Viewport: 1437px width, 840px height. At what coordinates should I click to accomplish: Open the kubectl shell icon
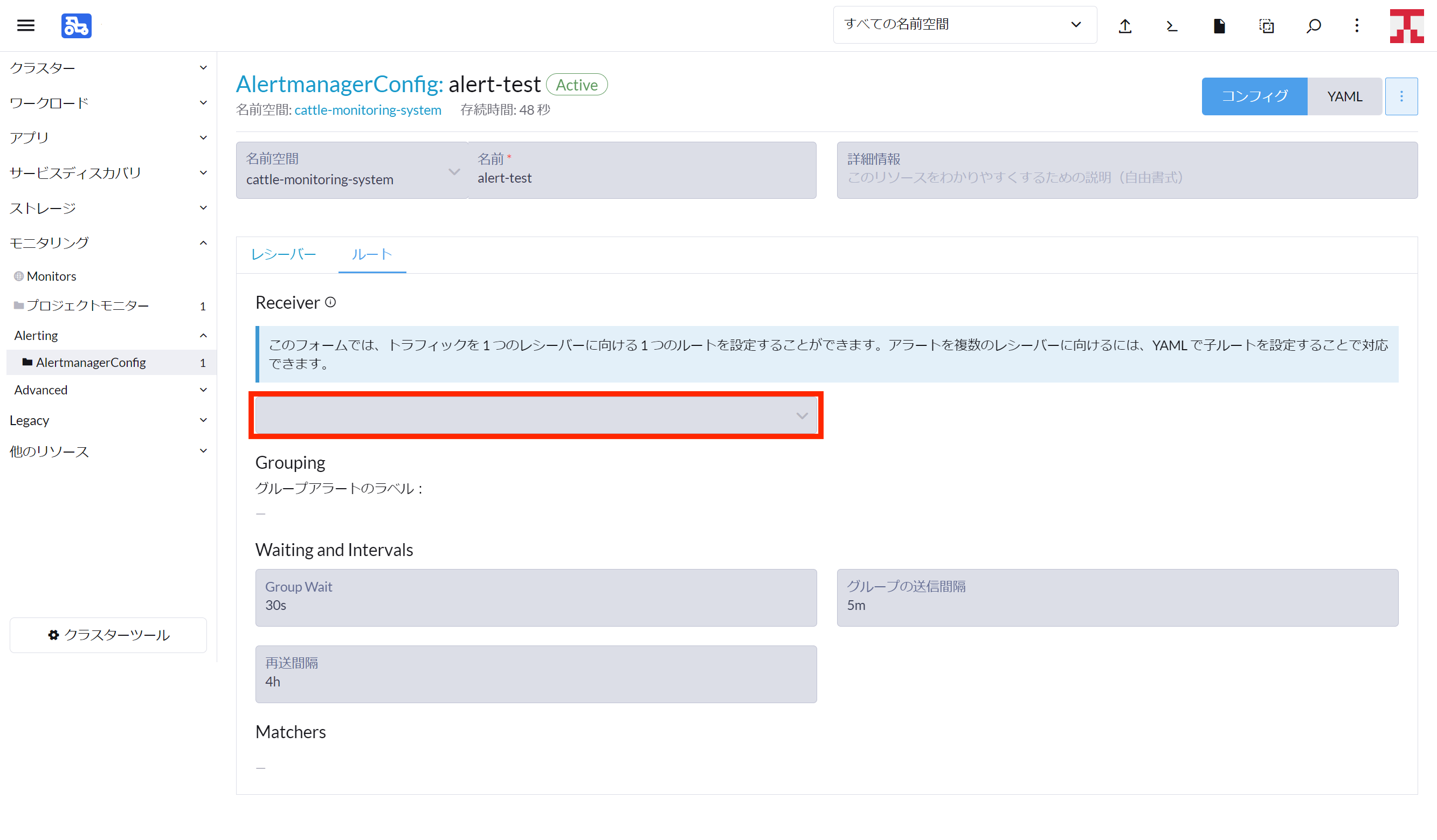pos(1172,26)
